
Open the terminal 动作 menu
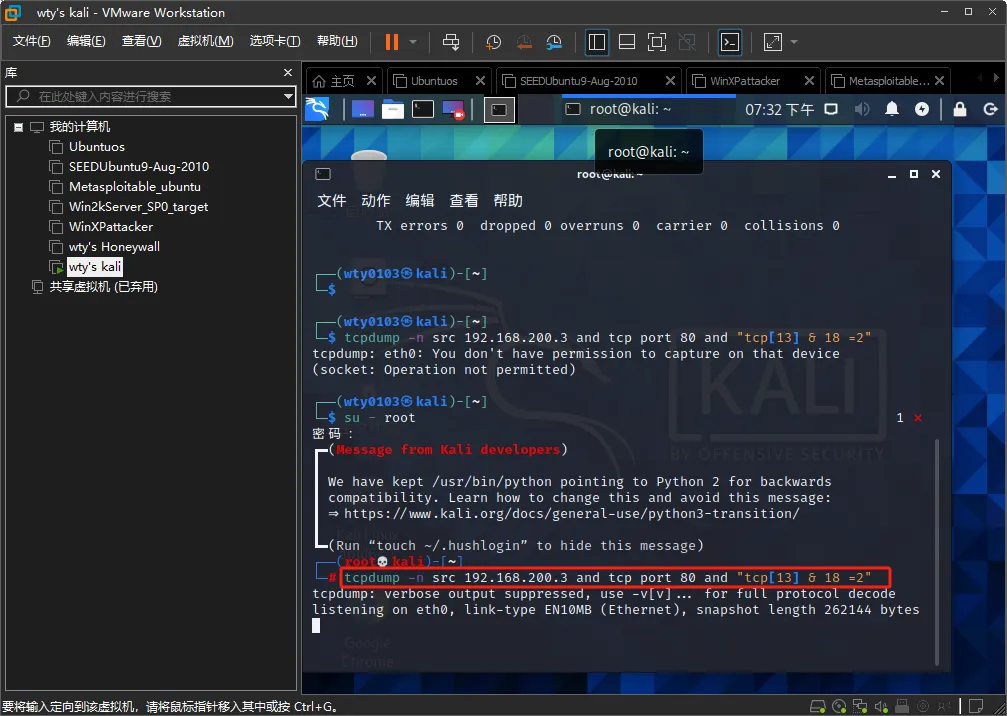[376, 200]
